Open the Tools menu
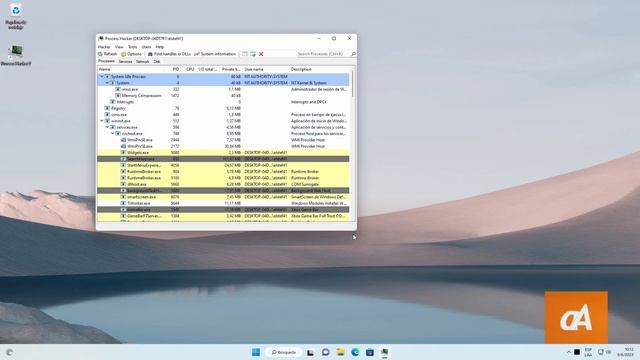Image resolution: width=640 pixels, height=360 pixels. [133, 47]
